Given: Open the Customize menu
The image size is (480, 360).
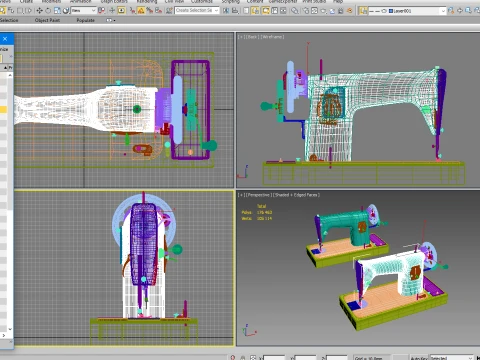Looking at the screenshot, I should pos(202,2).
